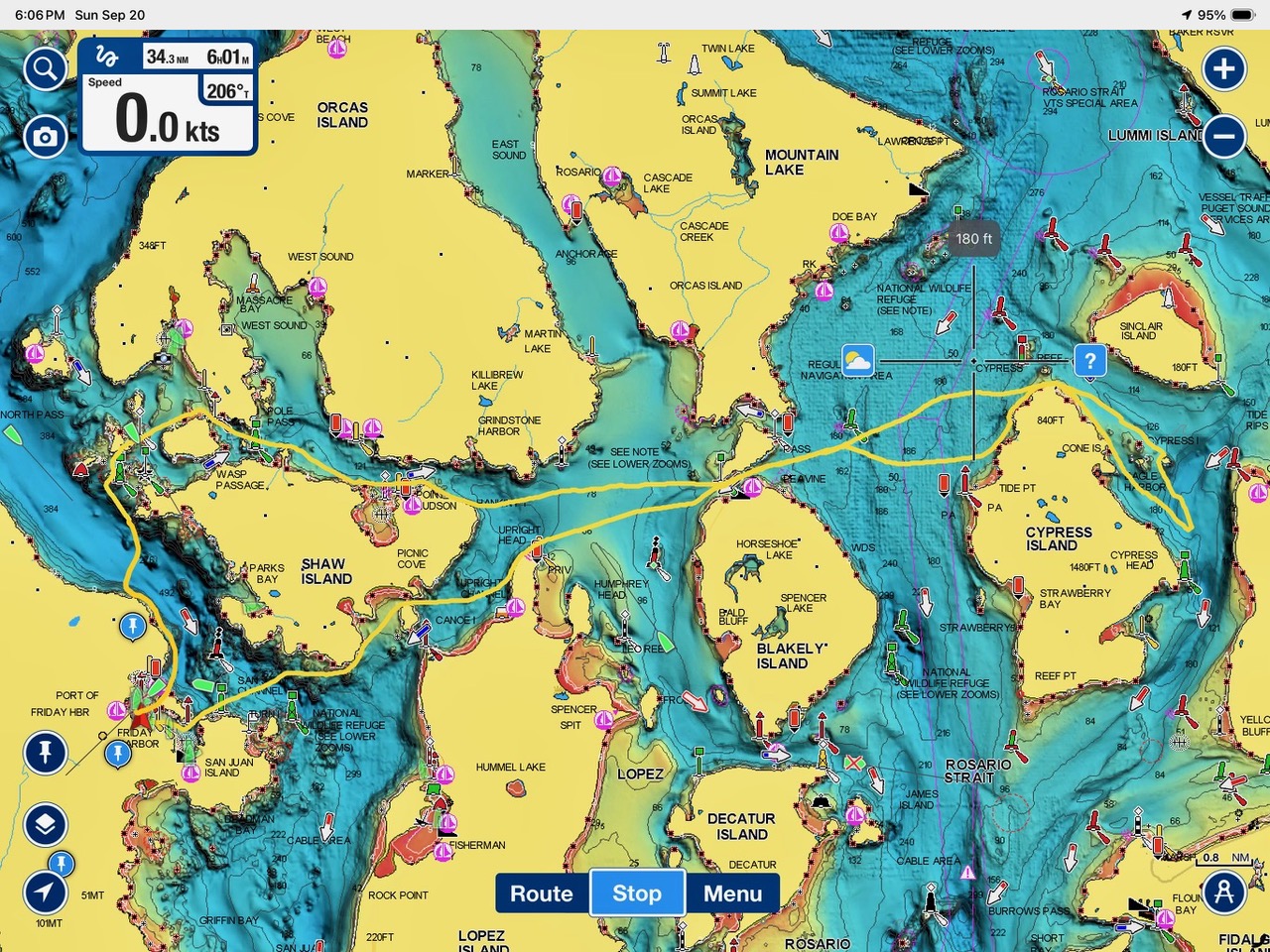The width and height of the screenshot is (1270, 952).
Task: Tap the 206° heading readout
Action: 227,91
